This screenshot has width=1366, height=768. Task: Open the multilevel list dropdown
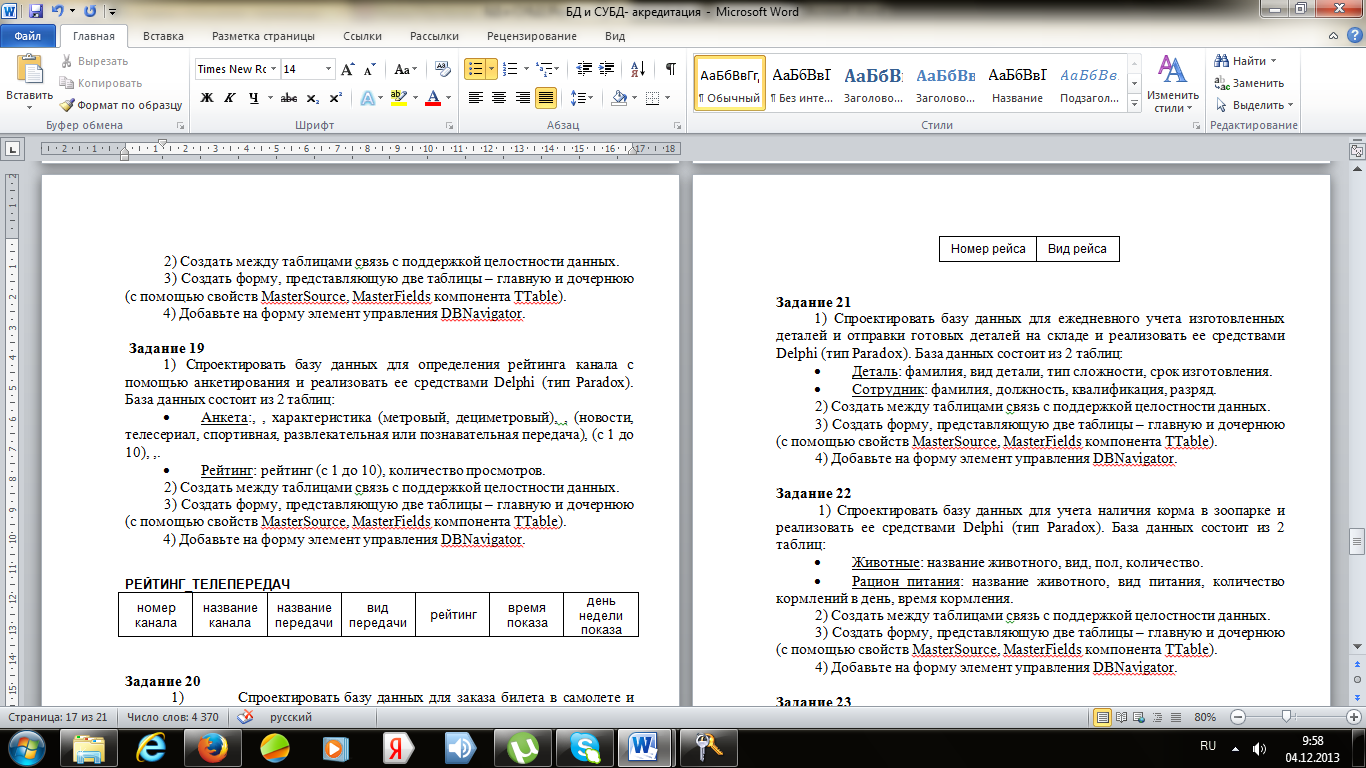pyautogui.click(x=557, y=69)
